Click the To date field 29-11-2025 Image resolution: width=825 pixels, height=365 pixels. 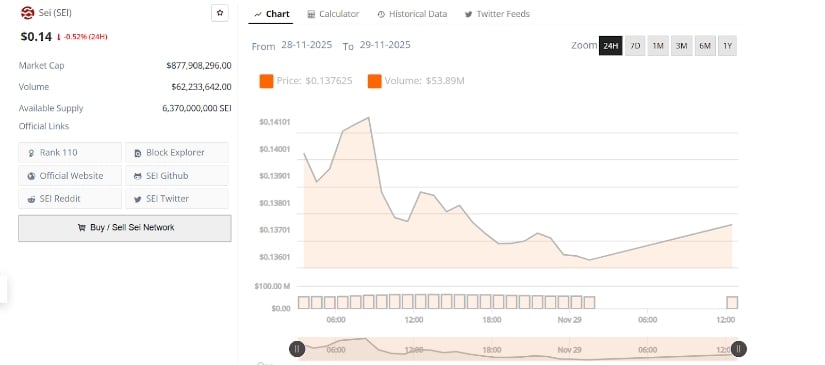click(x=385, y=45)
